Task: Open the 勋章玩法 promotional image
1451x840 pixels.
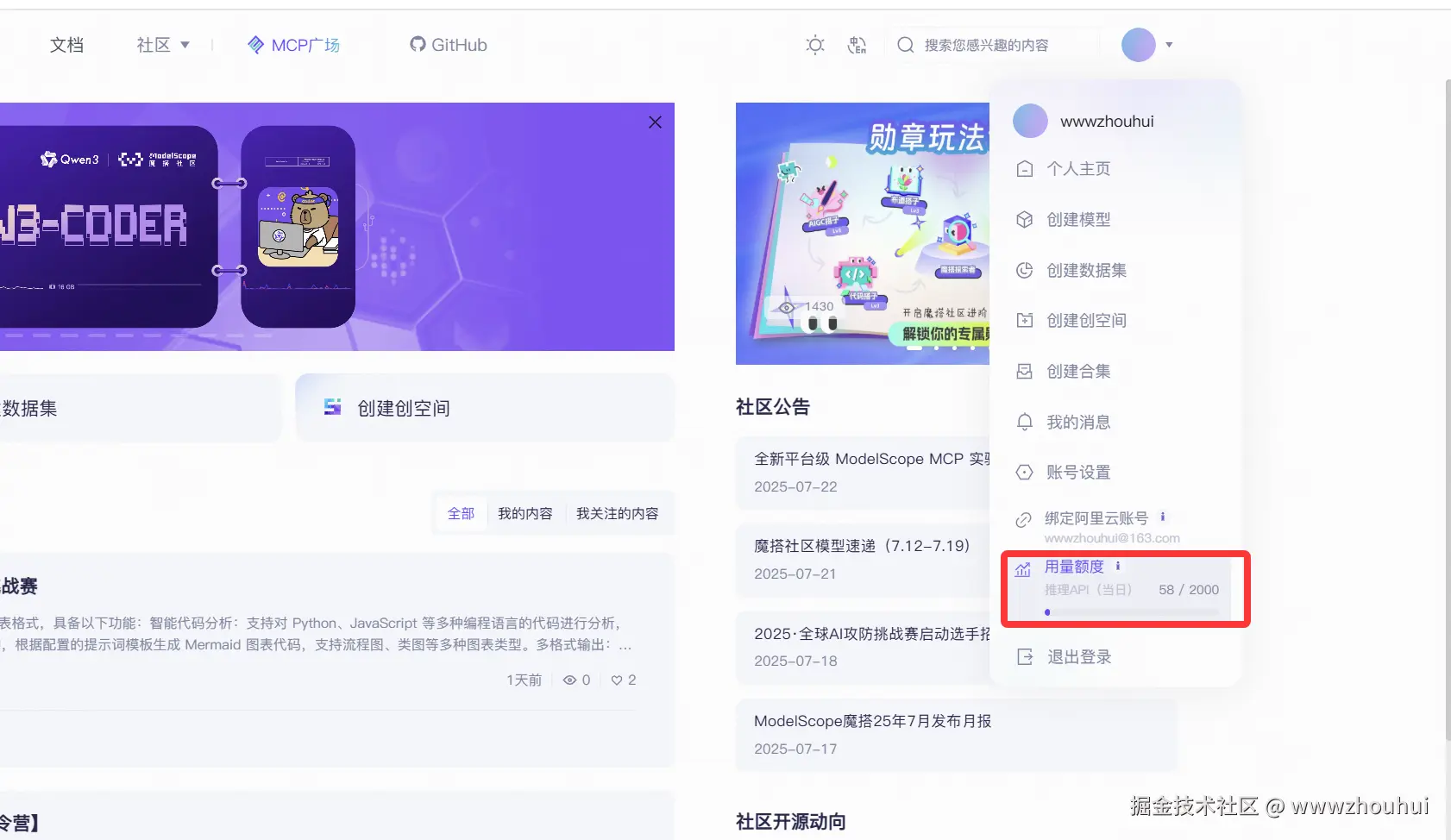Action: click(x=863, y=234)
